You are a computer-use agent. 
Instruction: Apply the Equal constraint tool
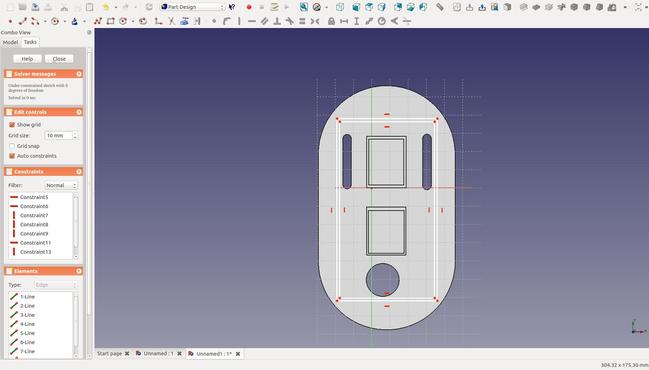tap(302, 21)
